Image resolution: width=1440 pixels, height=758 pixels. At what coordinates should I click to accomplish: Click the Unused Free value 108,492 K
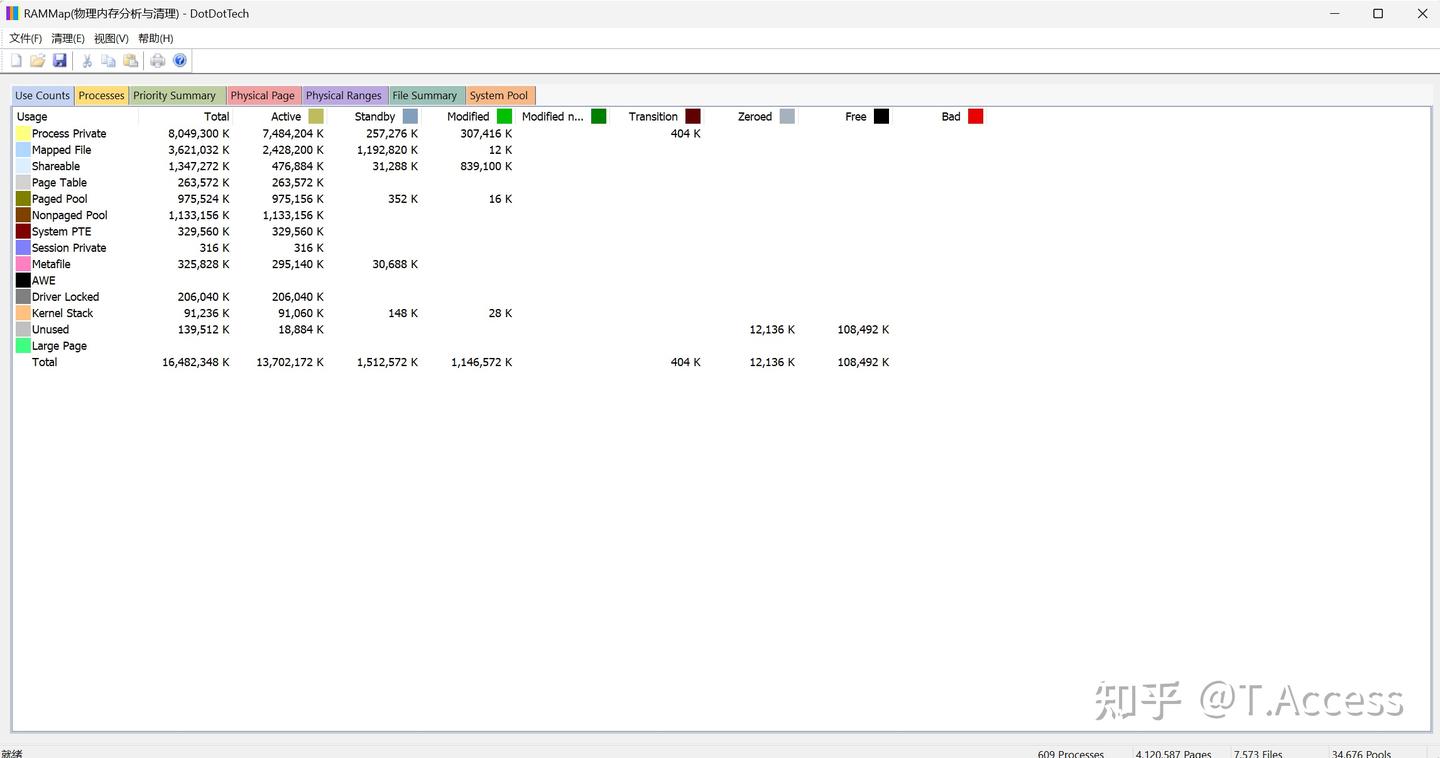pos(863,330)
